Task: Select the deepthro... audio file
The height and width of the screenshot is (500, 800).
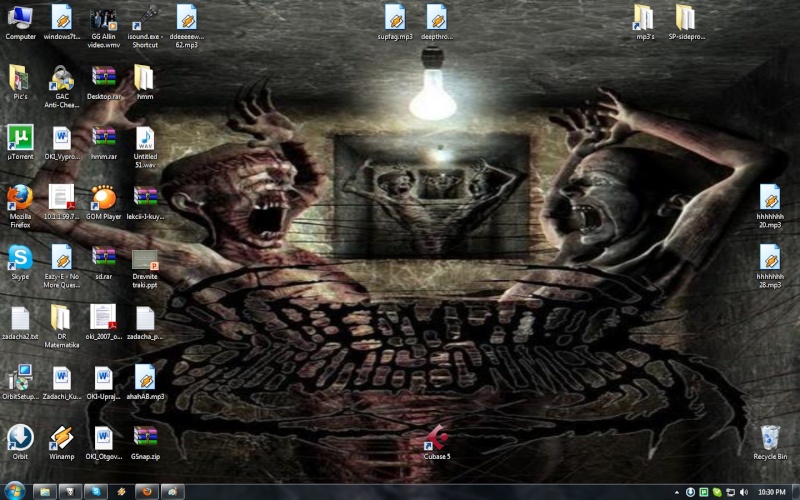Action: click(x=437, y=23)
